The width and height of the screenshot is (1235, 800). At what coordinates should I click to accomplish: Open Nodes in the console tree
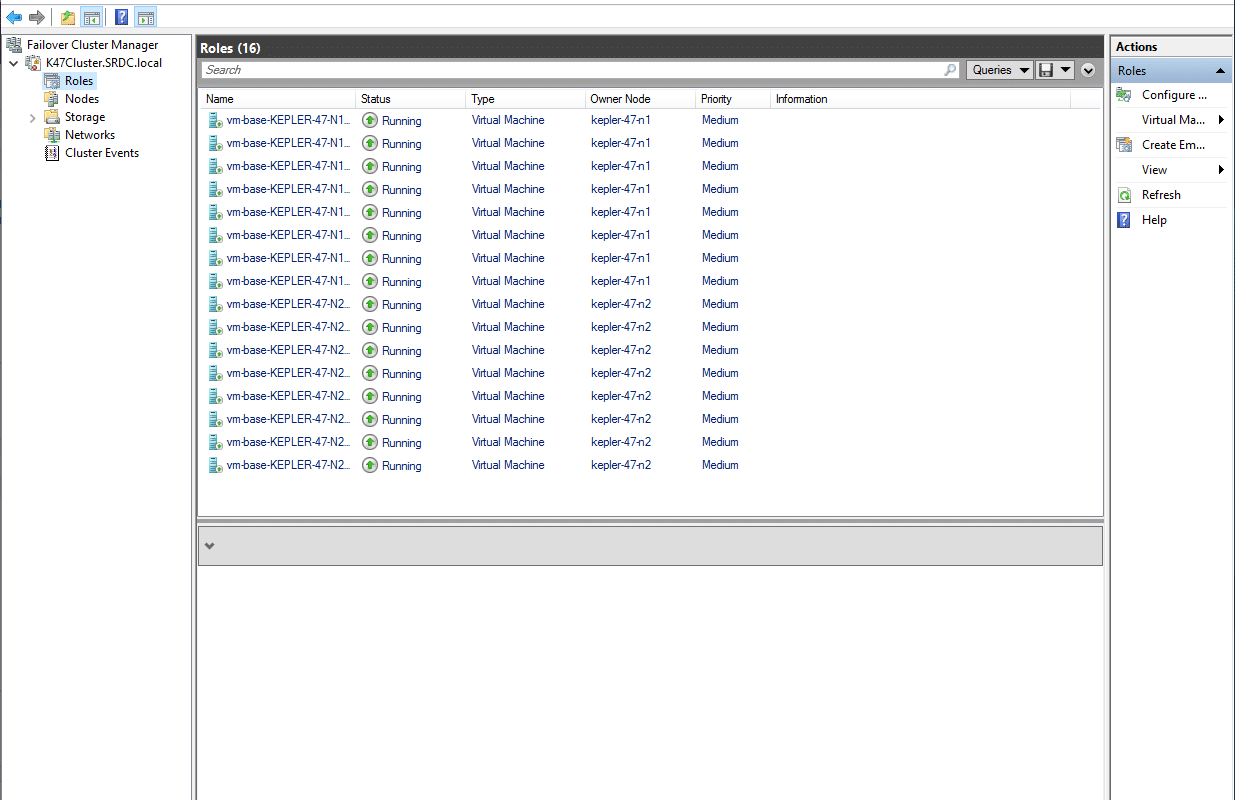[x=82, y=99]
